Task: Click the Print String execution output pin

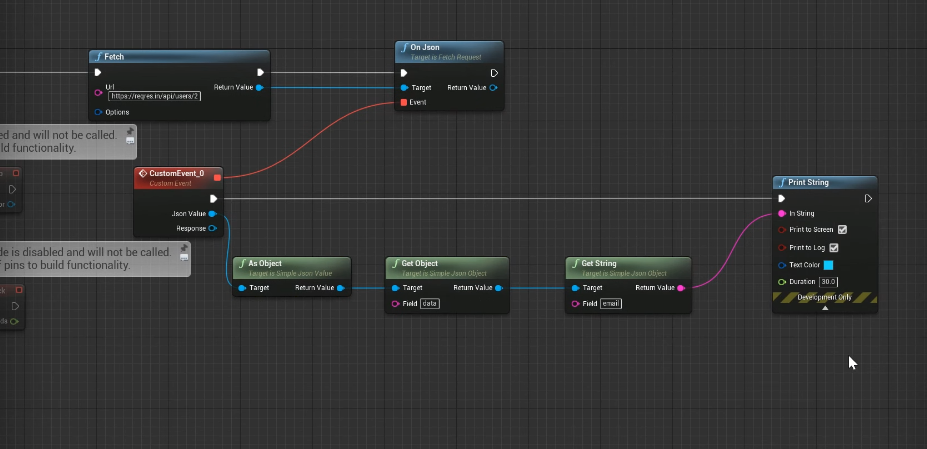Action: (868, 198)
